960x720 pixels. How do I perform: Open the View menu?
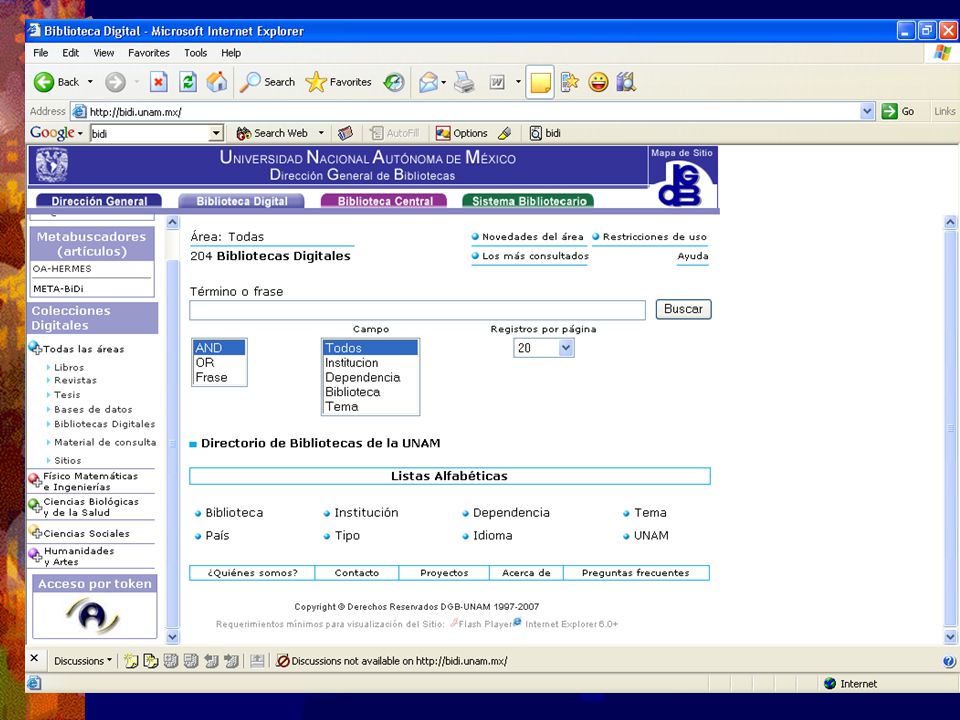[103, 53]
